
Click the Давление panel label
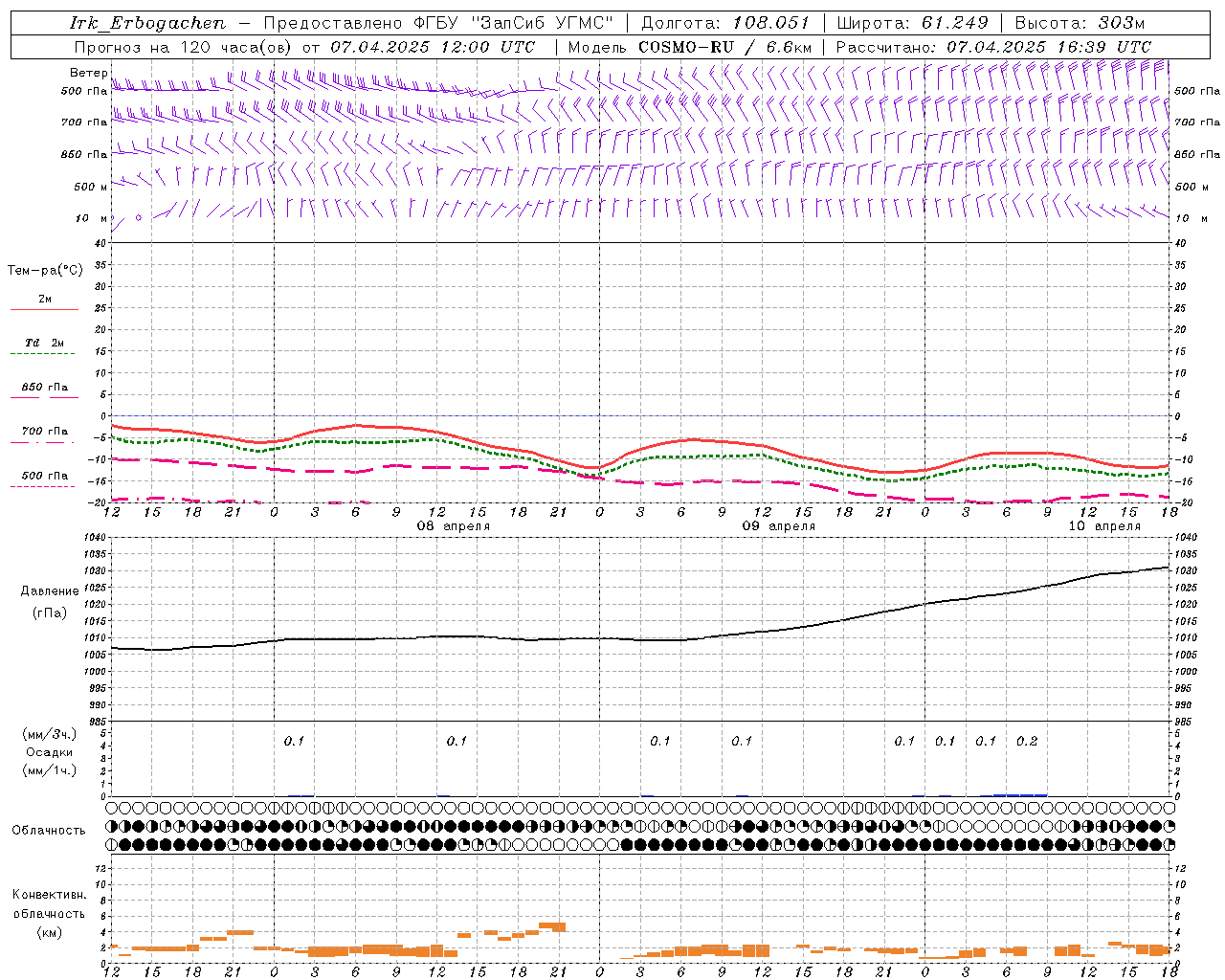tap(50, 591)
